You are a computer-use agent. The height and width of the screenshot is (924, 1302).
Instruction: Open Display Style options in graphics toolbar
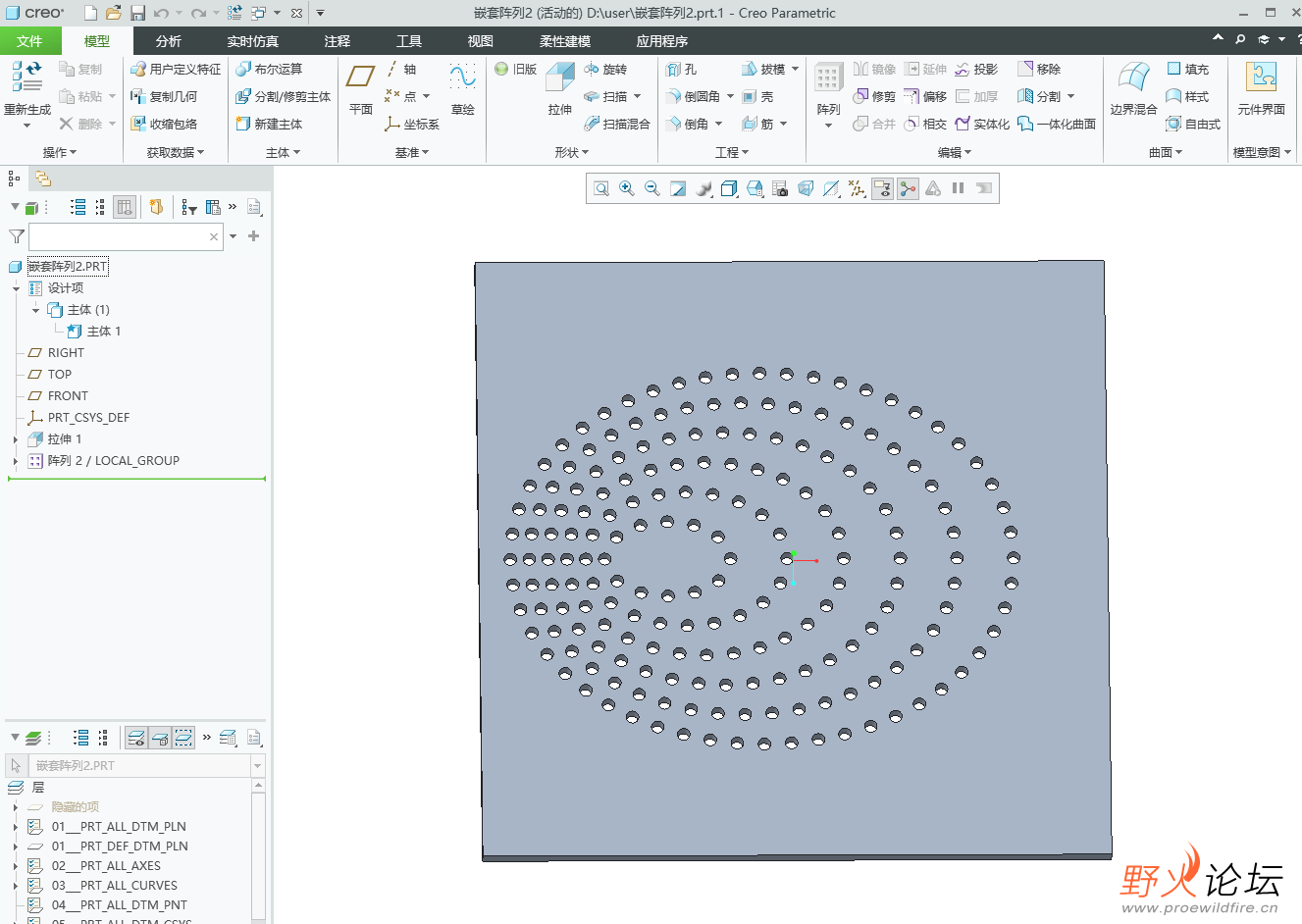point(729,188)
